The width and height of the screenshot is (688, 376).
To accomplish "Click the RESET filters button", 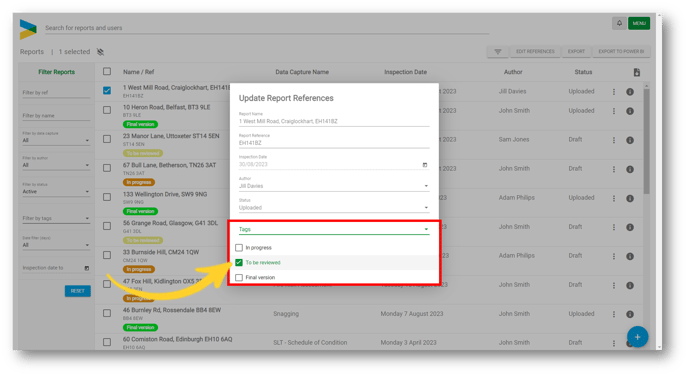I will coord(78,291).
